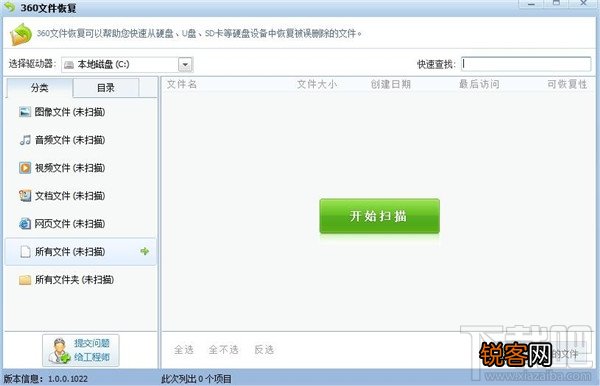The image size is (600, 386).
Task: Click the video files play icon
Action: (x=25, y=168)
